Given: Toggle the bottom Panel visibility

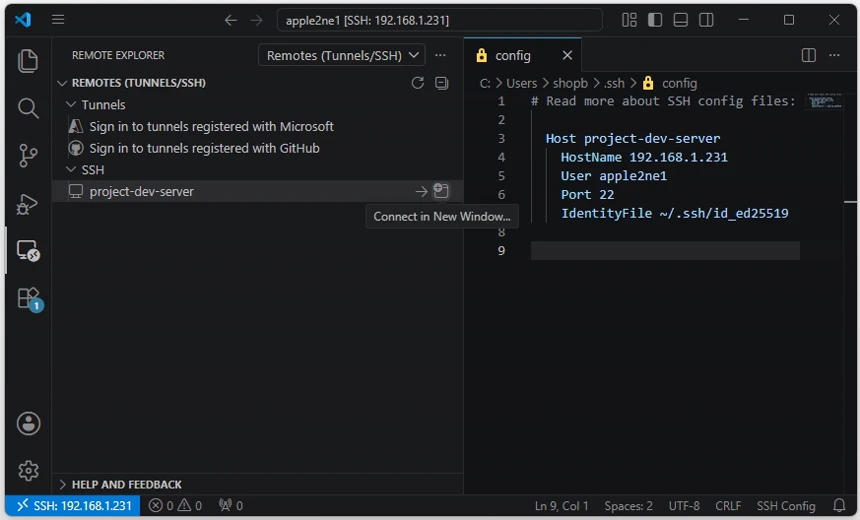Looking at the screenshot, I should point(681,20).
